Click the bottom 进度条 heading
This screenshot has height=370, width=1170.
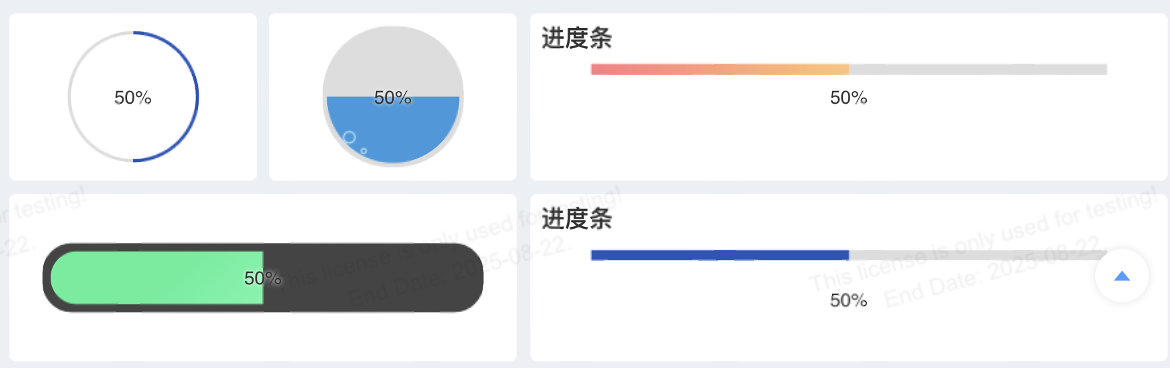(x=577, y=219)
